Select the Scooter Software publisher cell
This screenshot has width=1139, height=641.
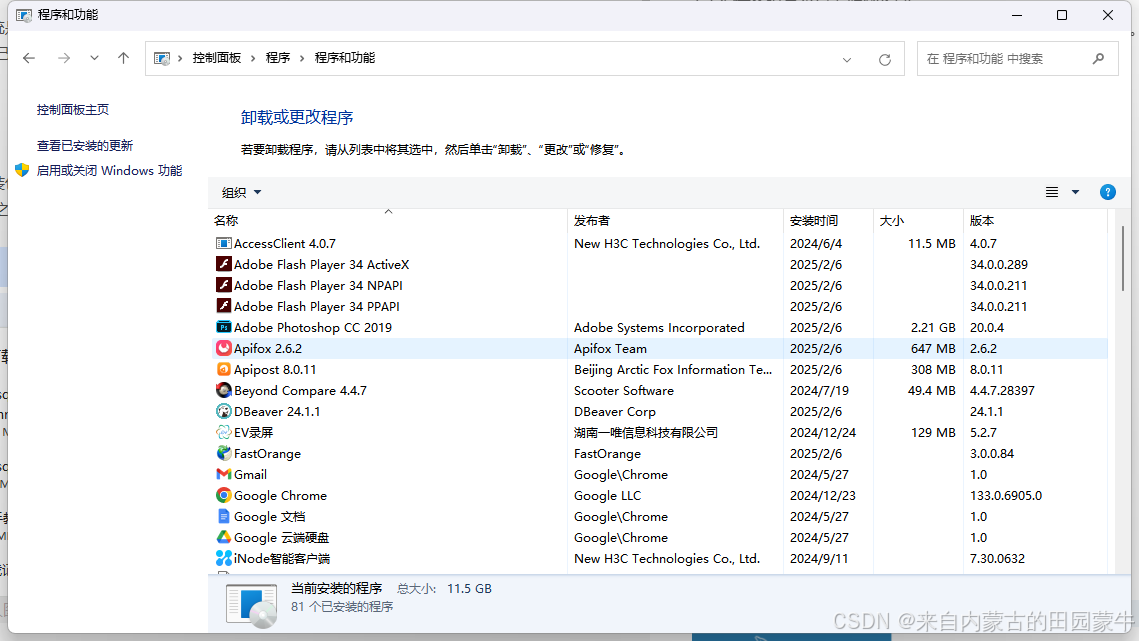623,390
